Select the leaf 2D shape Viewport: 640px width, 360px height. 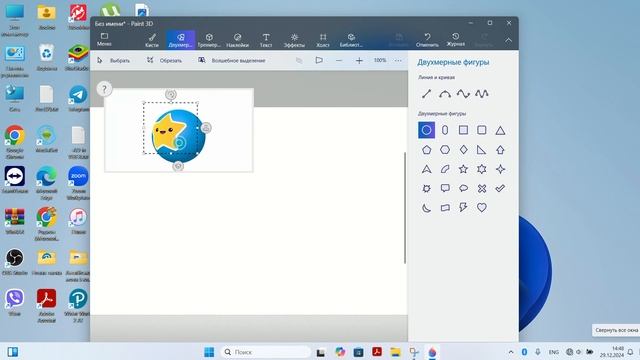coord(445,169)
